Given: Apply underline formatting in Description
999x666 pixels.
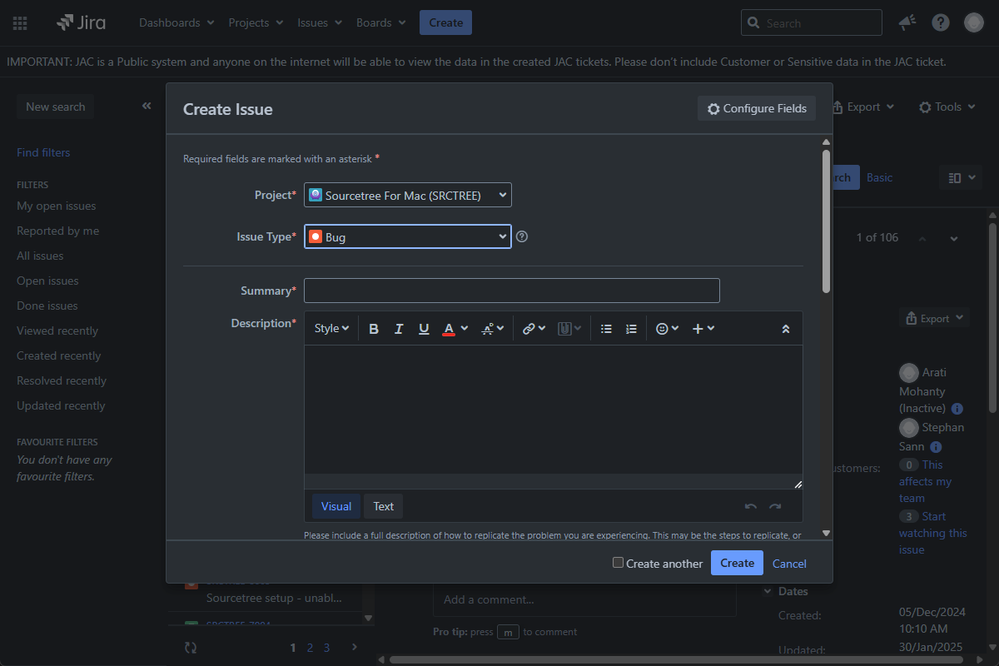Looking at the screenshot, I should (x=424, y=329).
